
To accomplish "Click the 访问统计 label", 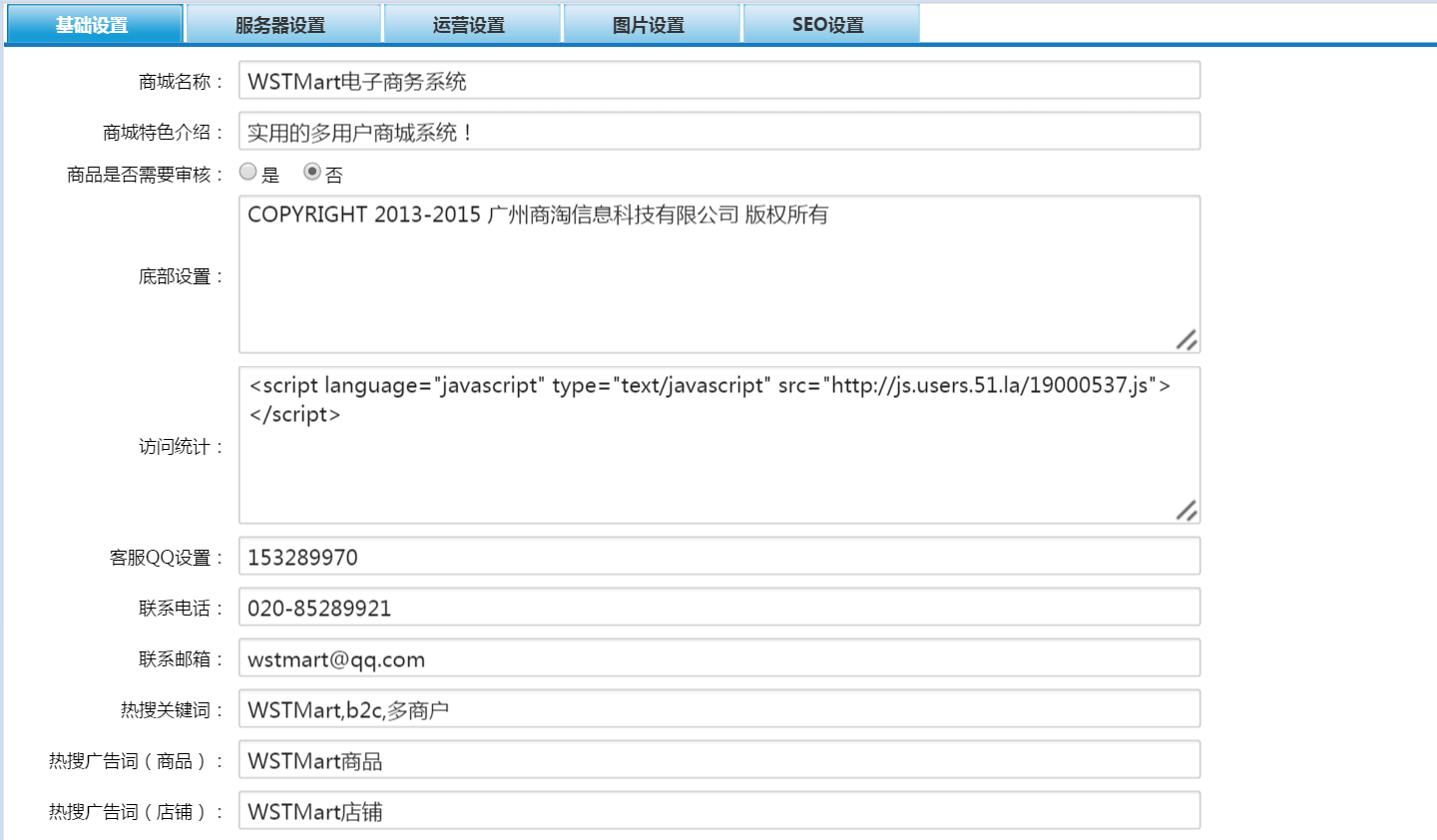I will point(180,447).
